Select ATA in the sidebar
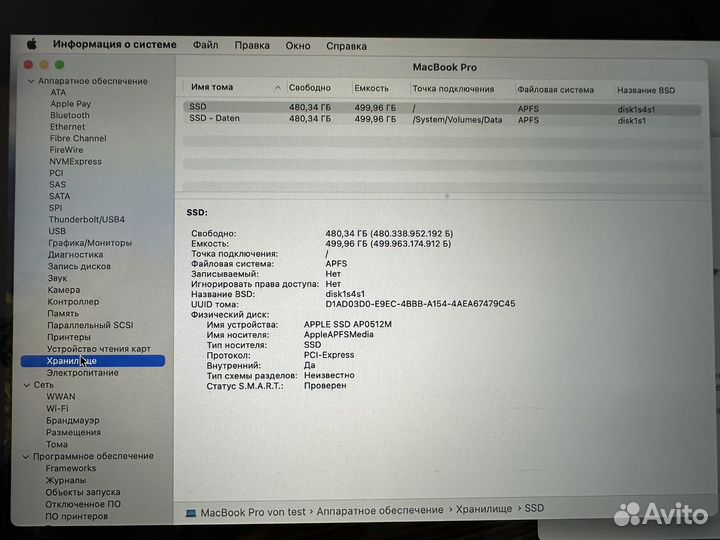Screen dimensions: 720x540 tap(58, 92)
